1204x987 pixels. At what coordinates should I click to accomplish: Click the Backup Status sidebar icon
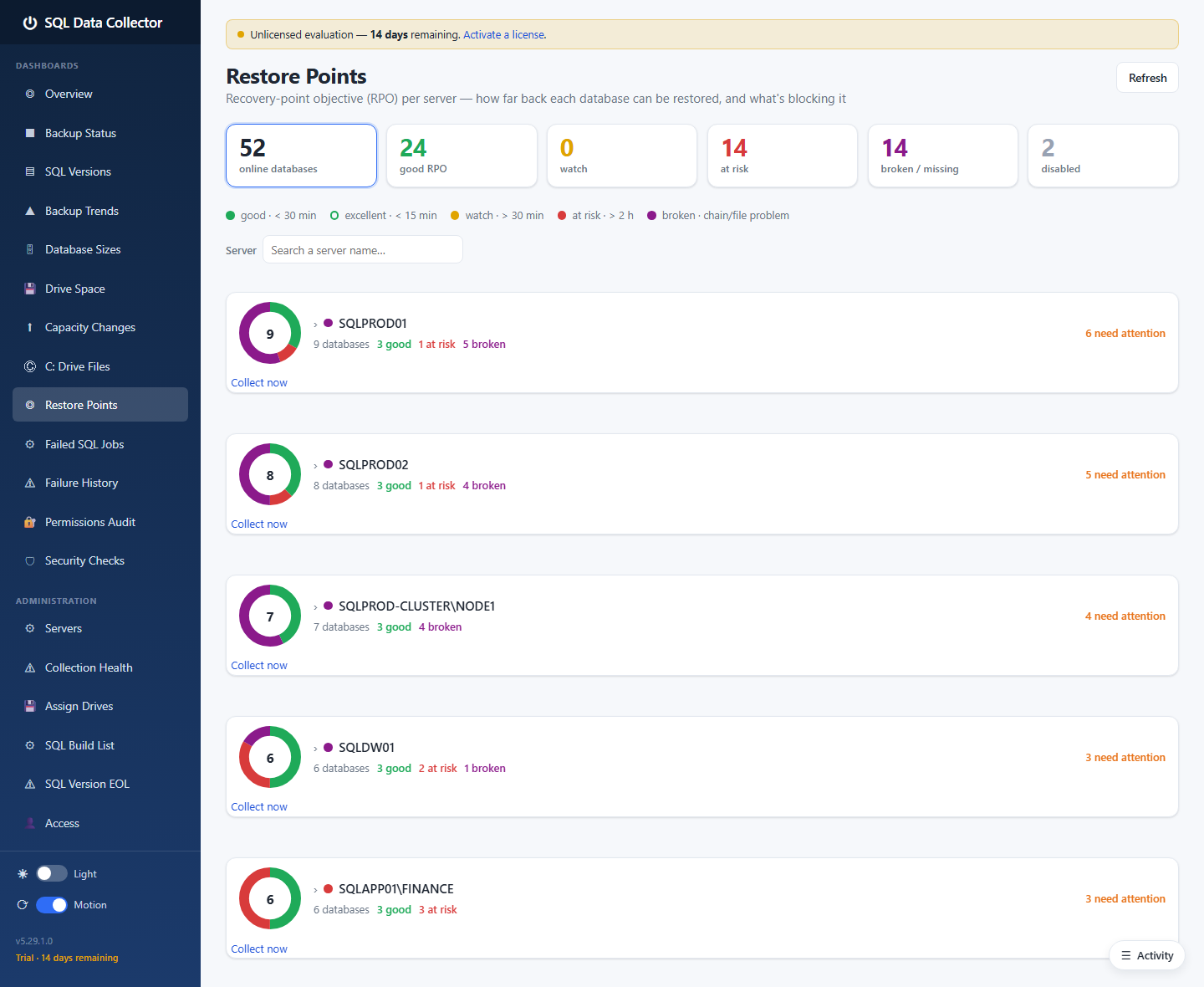(x=30, y=133)
